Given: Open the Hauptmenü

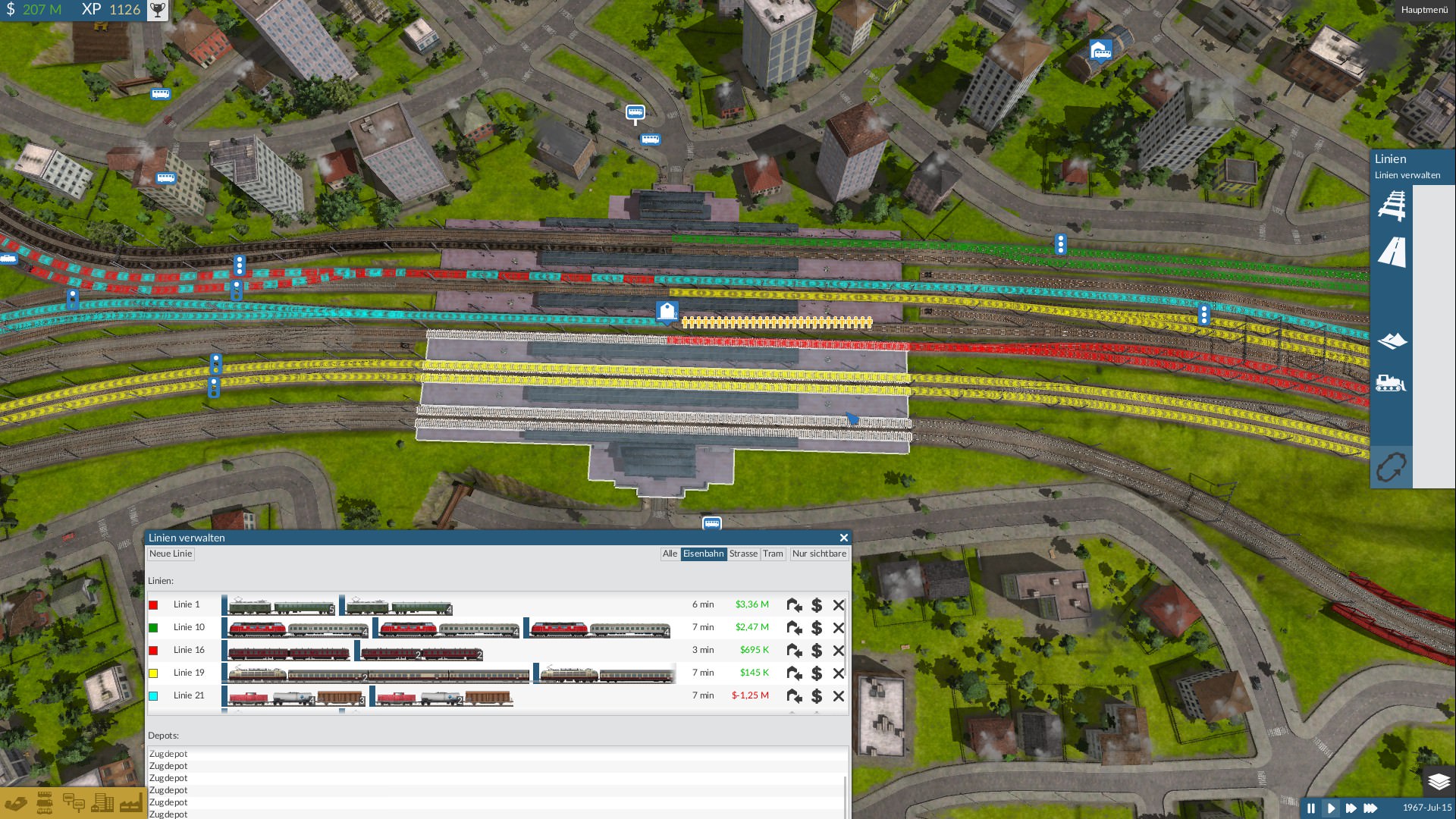Looking at the screenshot, I should point(1424,10).
